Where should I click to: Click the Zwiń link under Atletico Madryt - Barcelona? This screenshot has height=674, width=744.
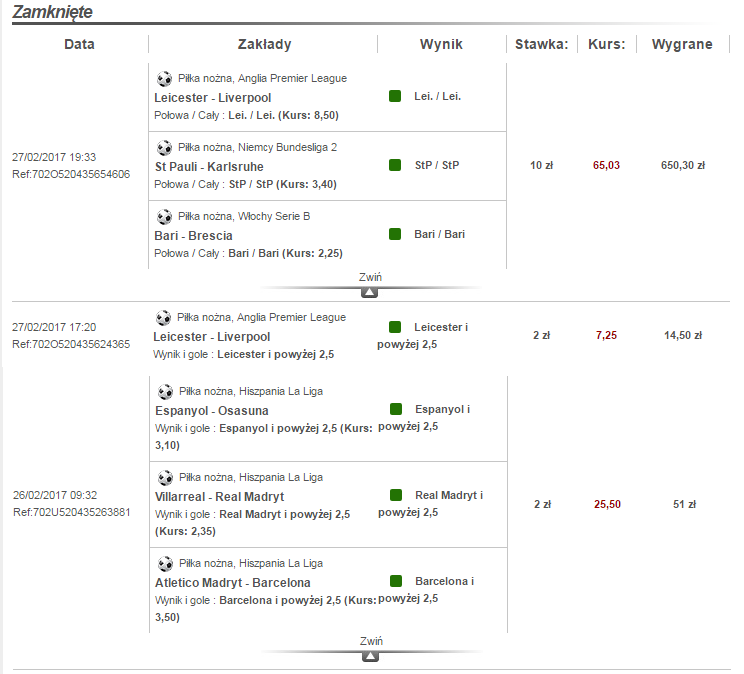(370, 641)
